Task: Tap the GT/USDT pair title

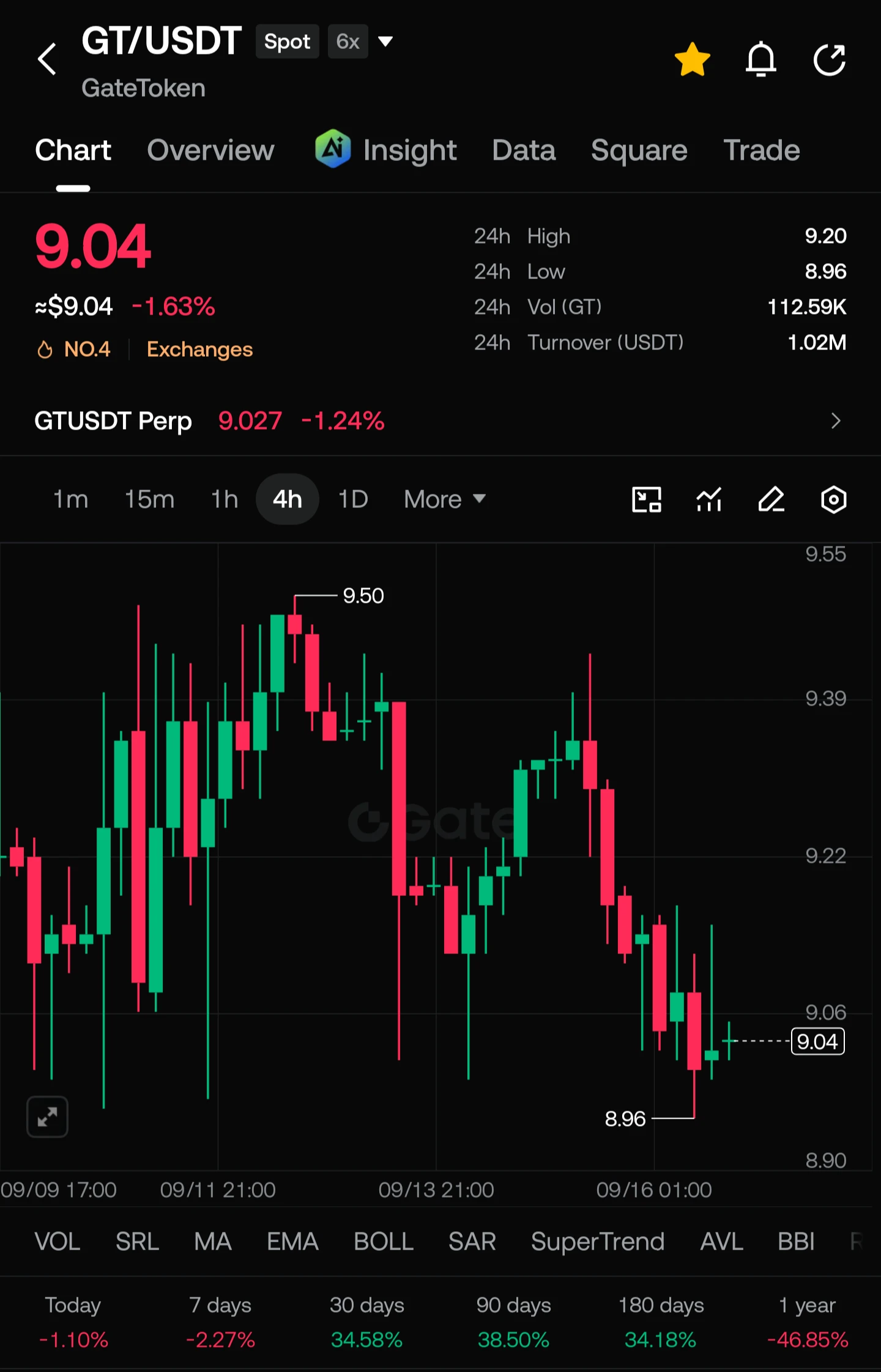Action: point(162,41)
